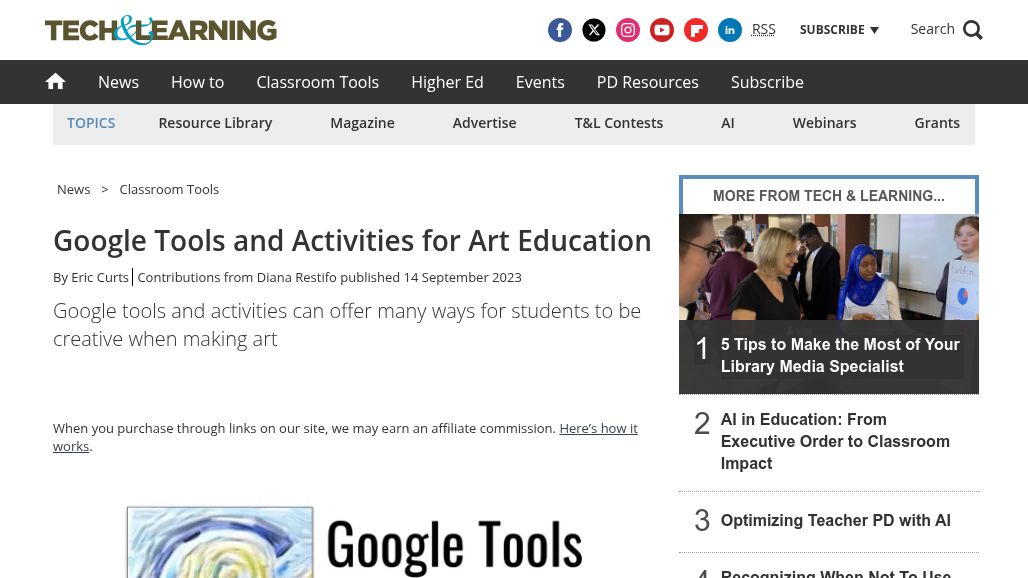Click the Search text field
This screenshot has width=1028, height=578.
pyautogui.click(x=932, y=29)
